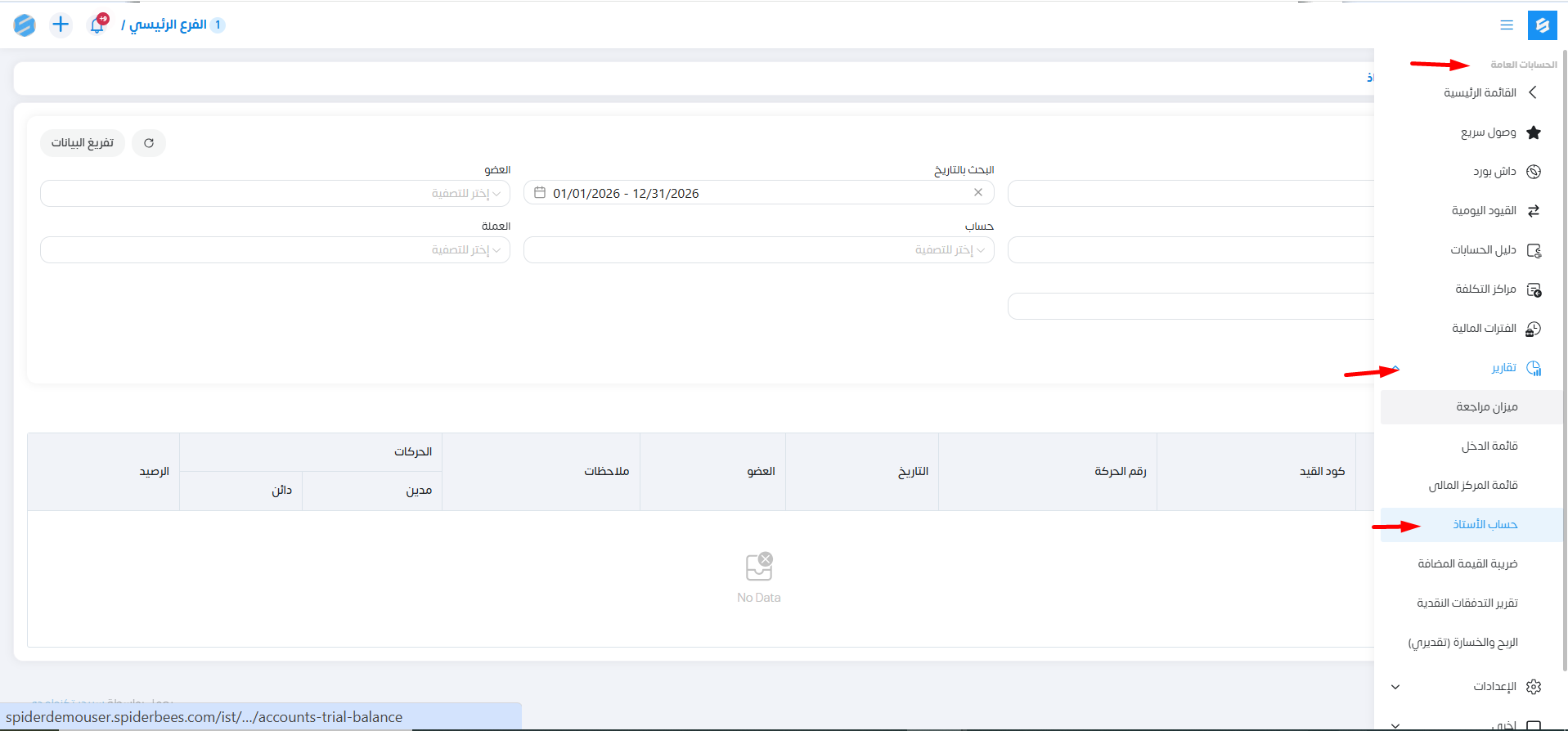This screenshot has width=1568, height=731.
Task: Open the حساب account dropdown
Action: click(x=758, y=250)
